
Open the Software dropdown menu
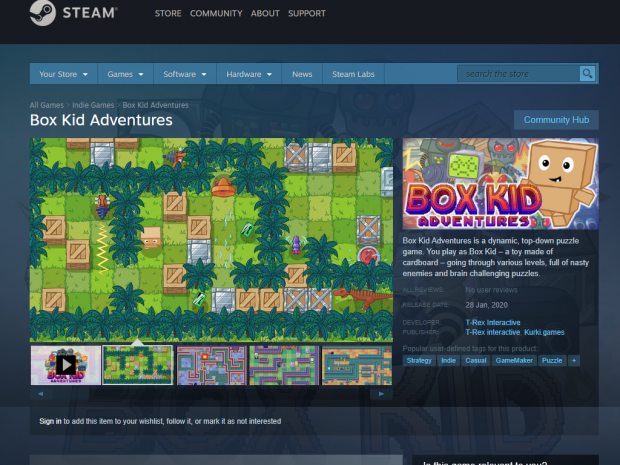coord(185,74)
